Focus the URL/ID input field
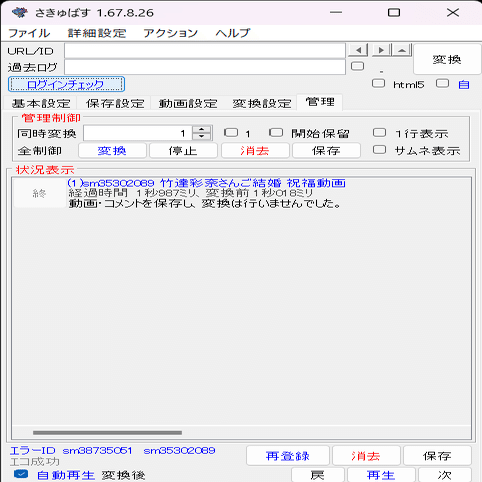 click(x=205, y=51)
